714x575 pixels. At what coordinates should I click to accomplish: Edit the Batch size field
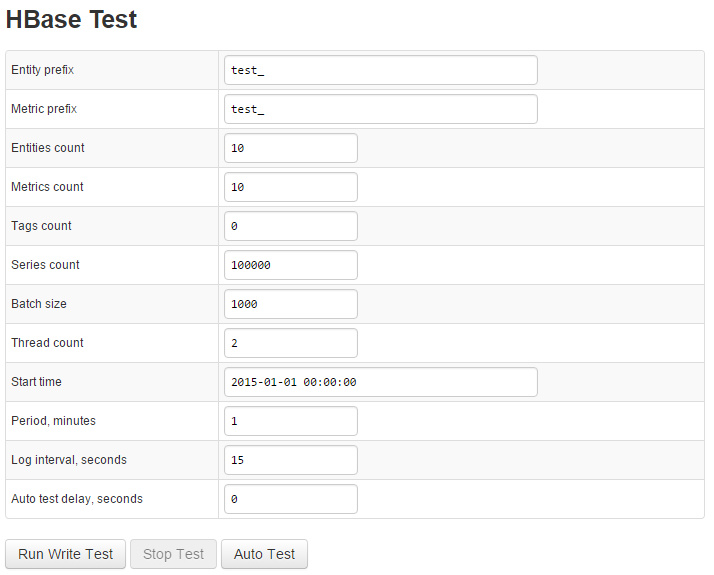pos(291,304)
